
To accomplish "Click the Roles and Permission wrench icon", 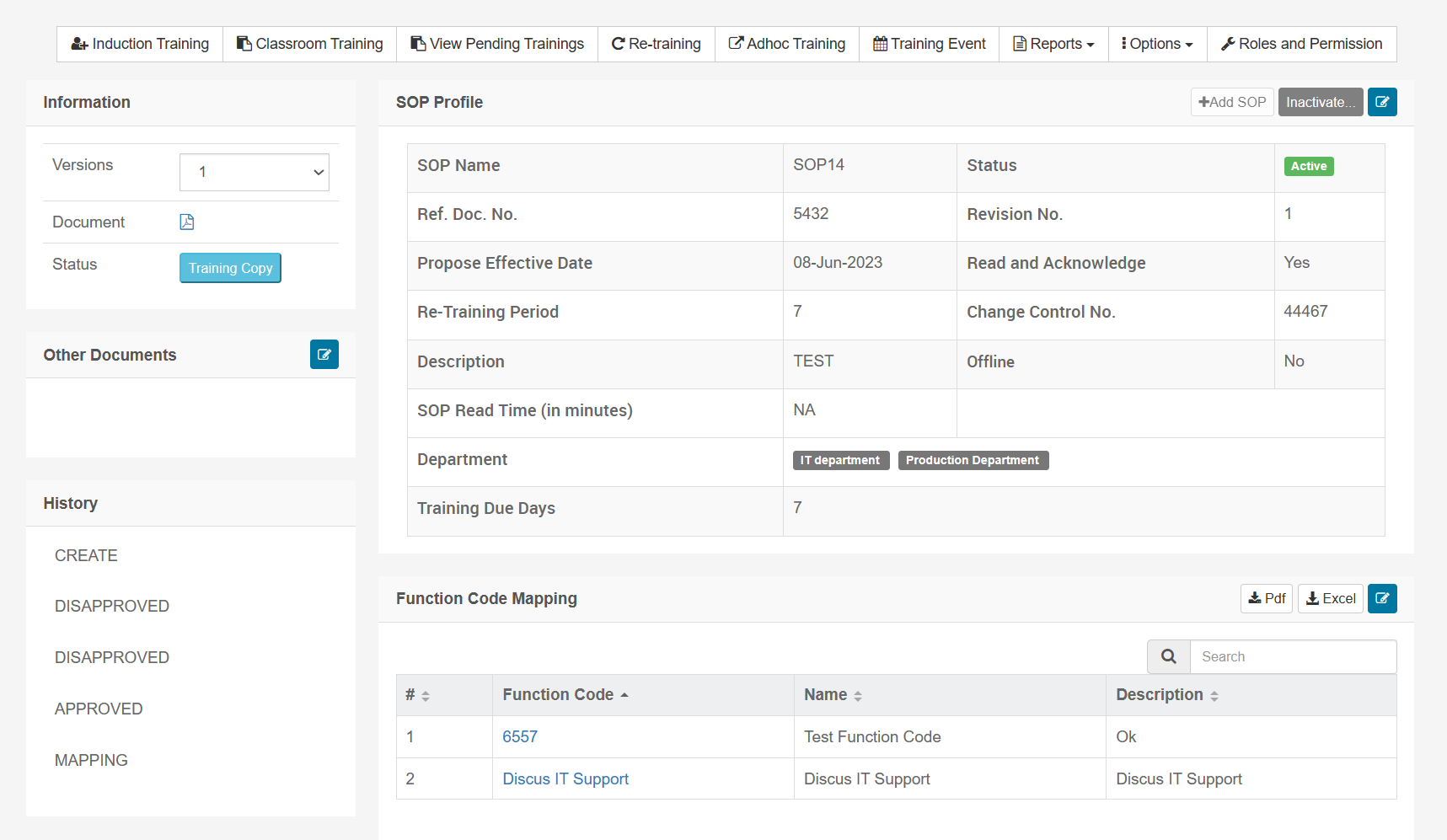I will click(1228, 44).
